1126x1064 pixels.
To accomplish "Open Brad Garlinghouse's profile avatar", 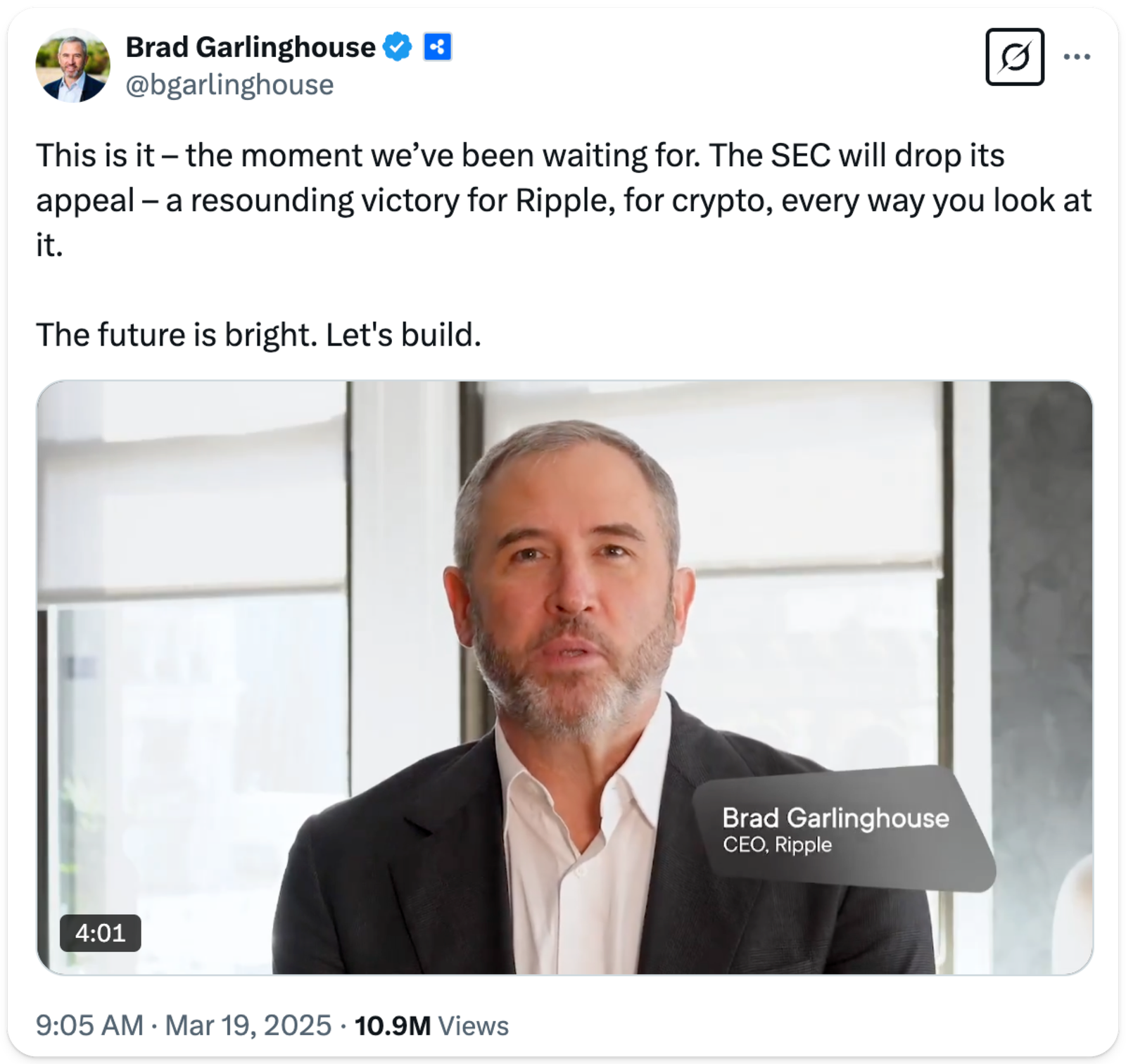I will pos(72,65).
